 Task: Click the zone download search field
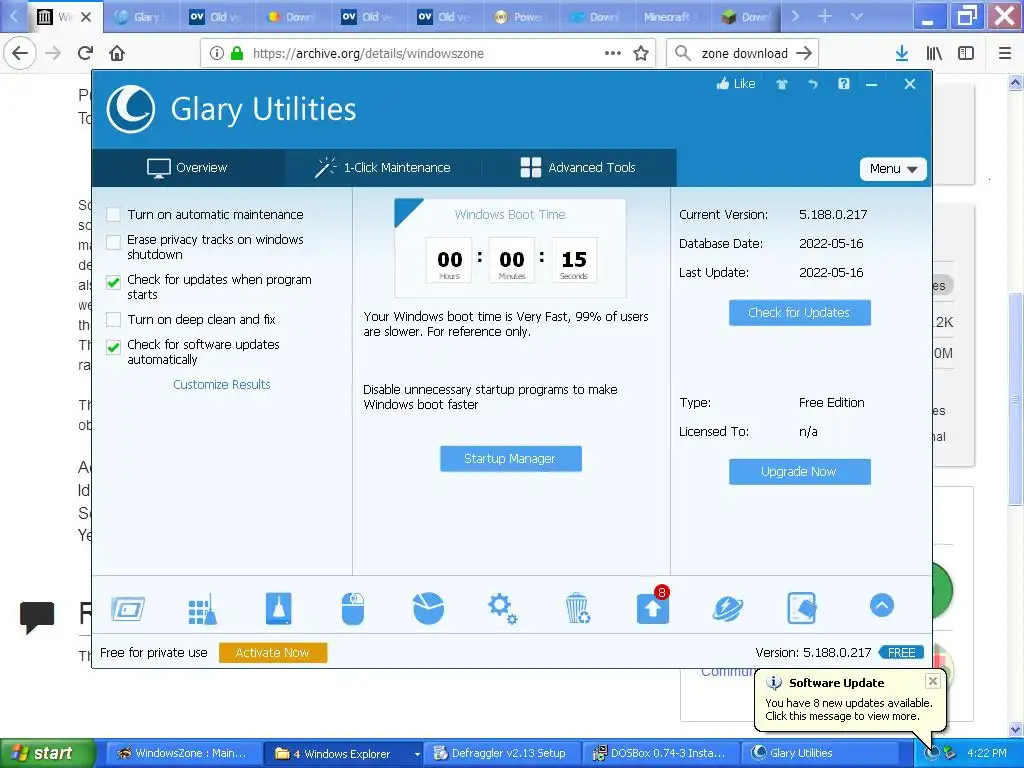coord(744,54)
